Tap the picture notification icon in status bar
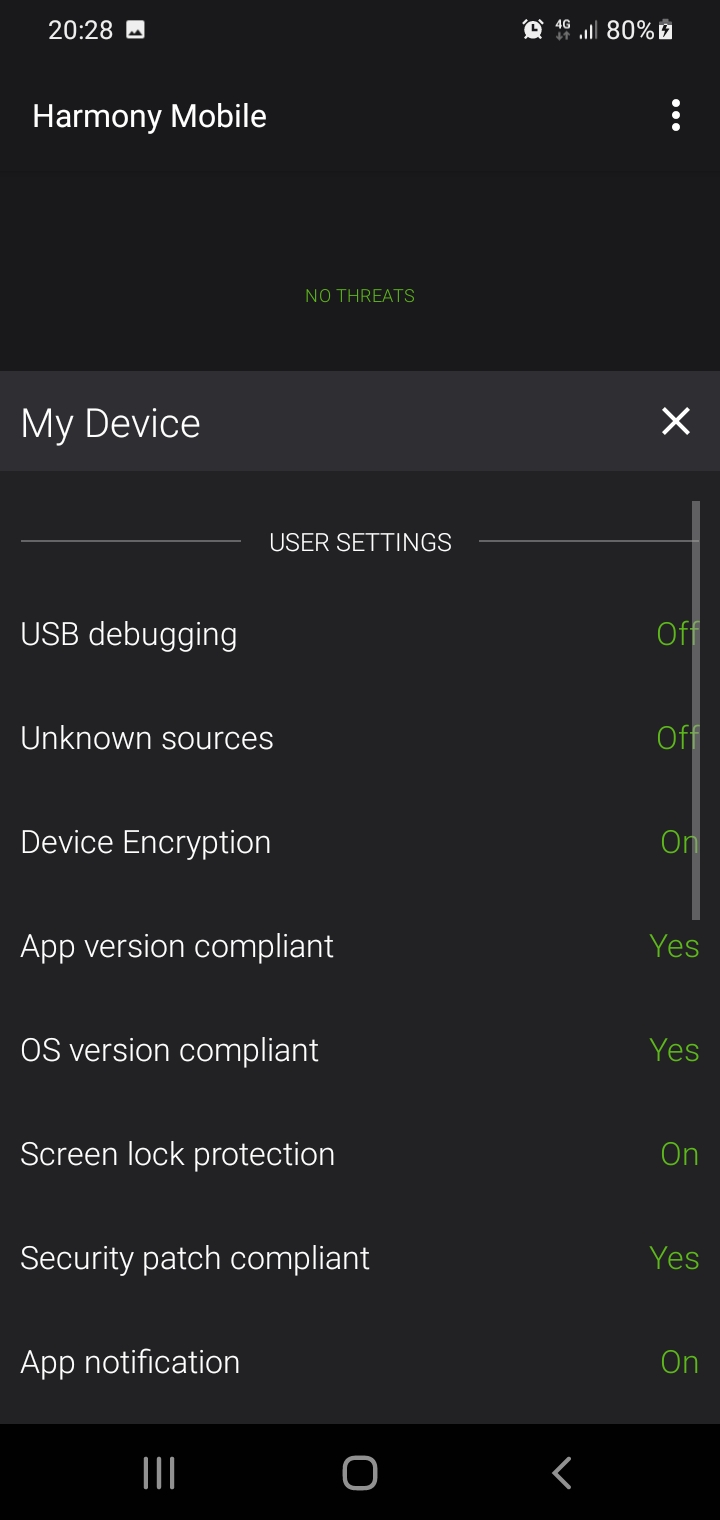The height and width of the screenshot is (1520, 720). pyautogui.click(x=136, y=30)
